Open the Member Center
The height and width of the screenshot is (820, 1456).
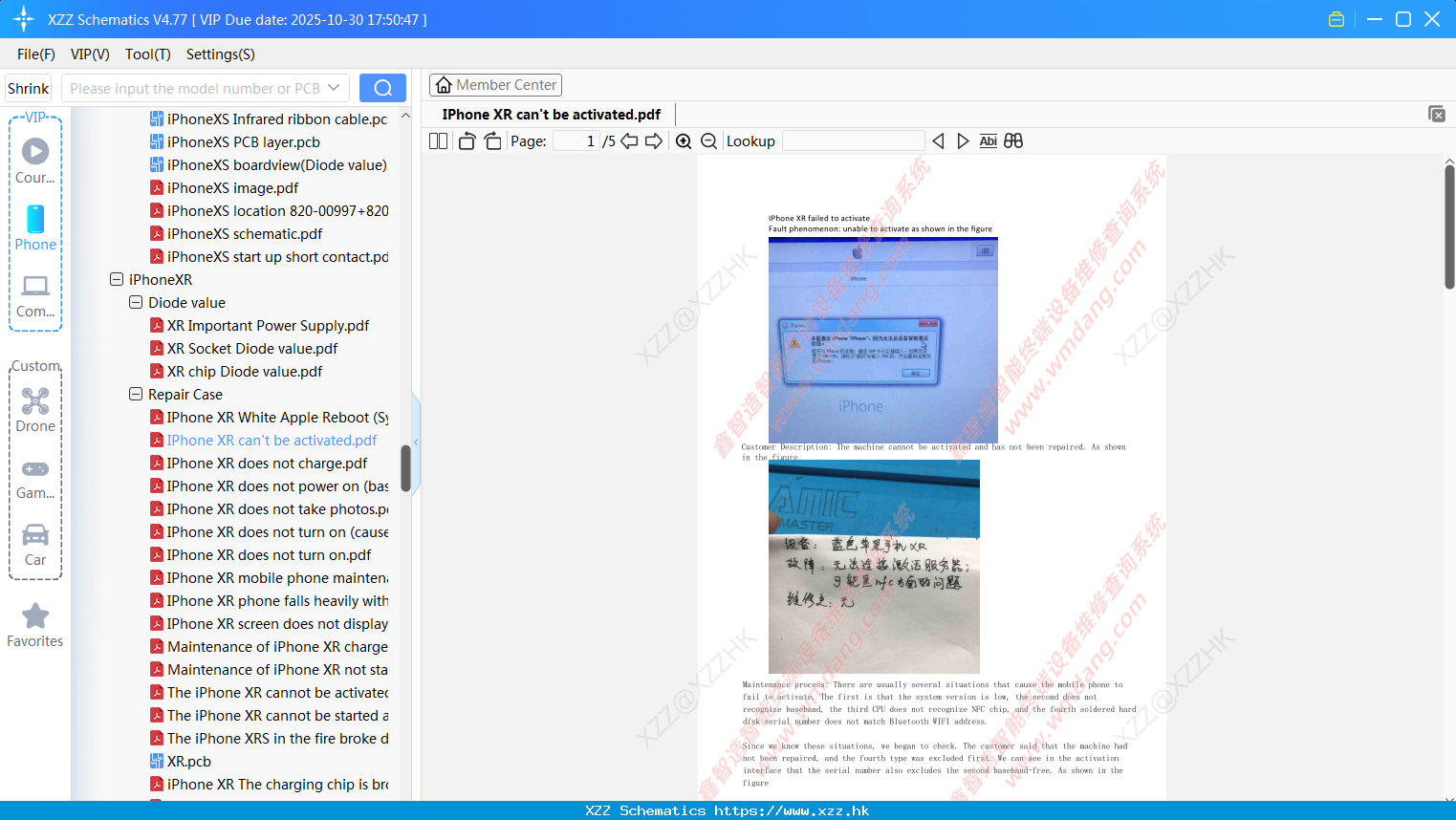pyautogui.click(x=495, y=85)
